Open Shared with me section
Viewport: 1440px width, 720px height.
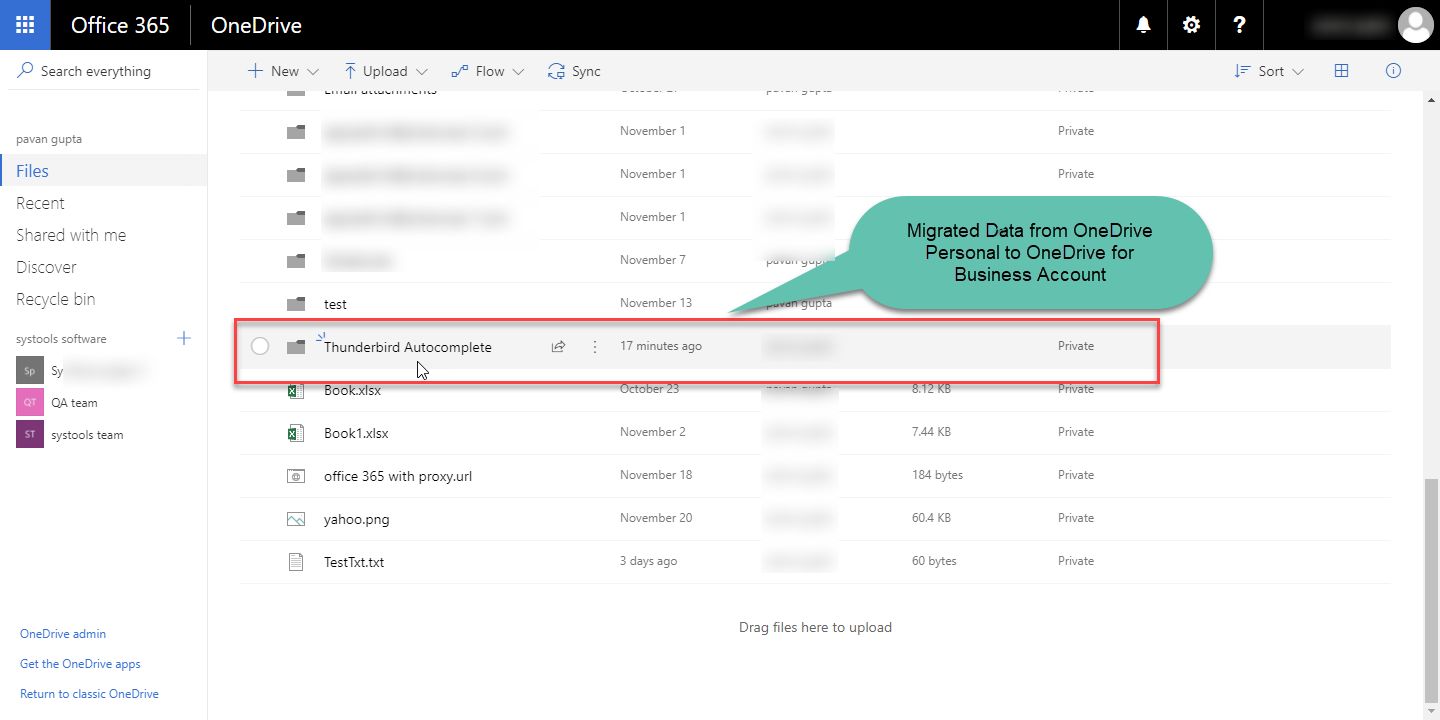coord(71,235)
